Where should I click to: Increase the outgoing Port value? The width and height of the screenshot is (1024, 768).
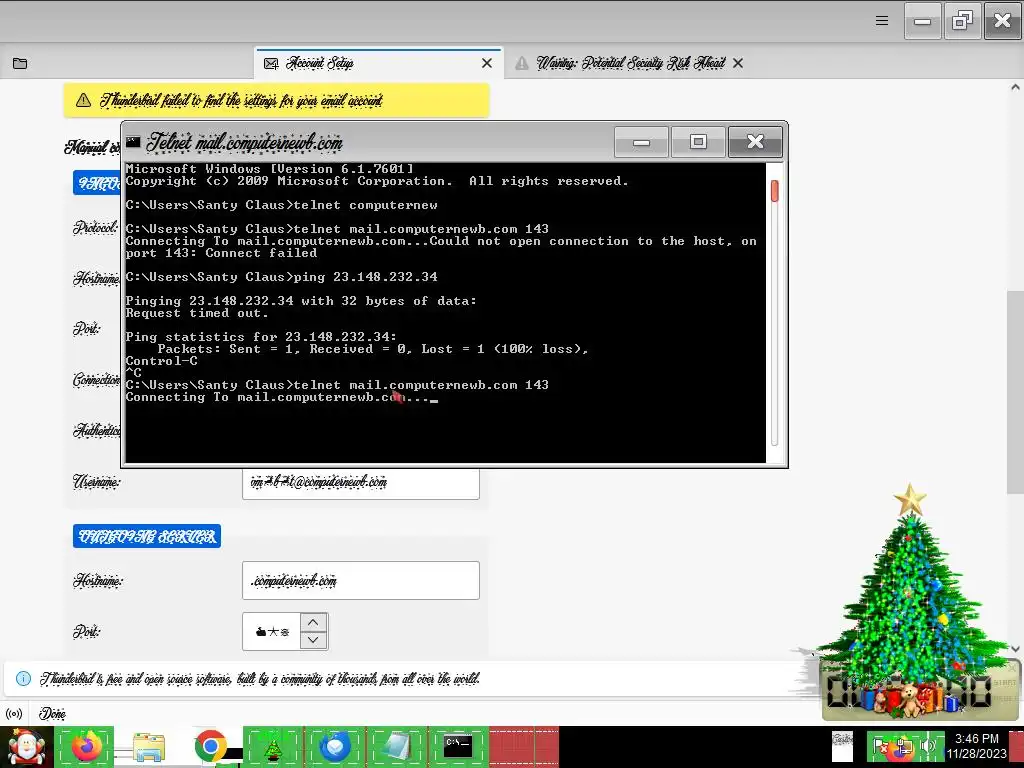(313, 622)
